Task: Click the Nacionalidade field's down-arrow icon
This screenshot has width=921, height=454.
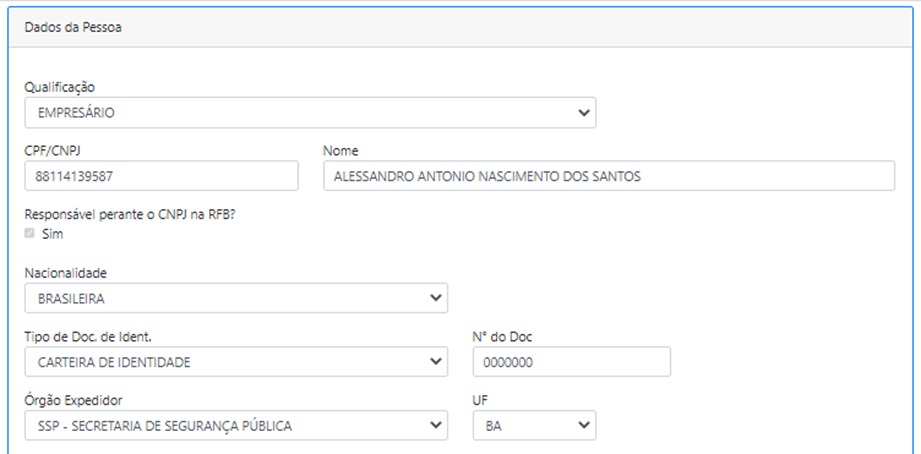Action: [435, 298]
